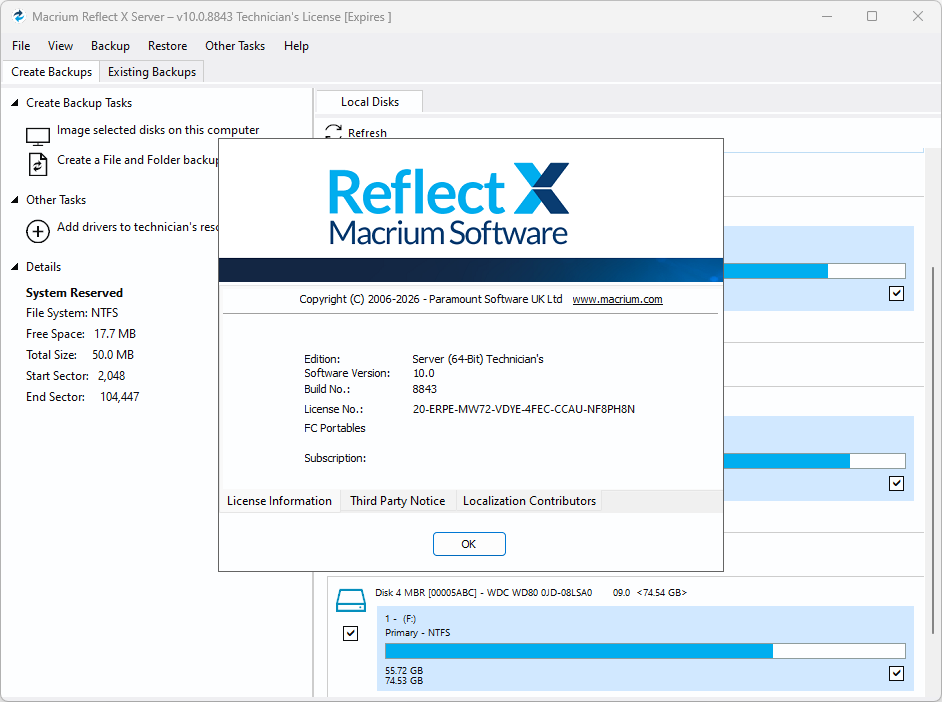Click the first partition usage bar behind dialog
This screenshot has width=942, height=702.
click(814, 271)
